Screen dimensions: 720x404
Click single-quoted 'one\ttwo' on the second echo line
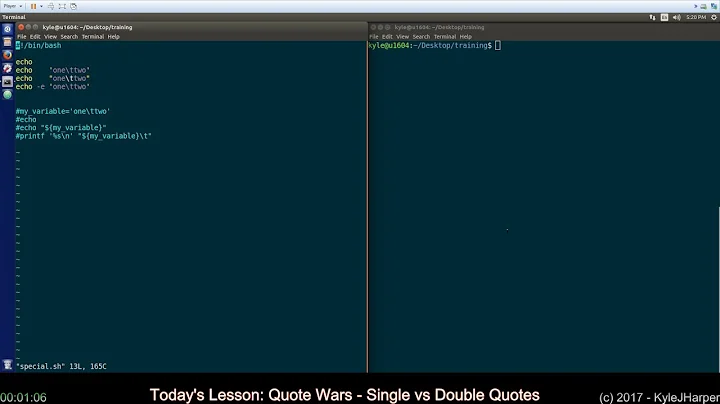pyautogui.click(x=69, y=70)
